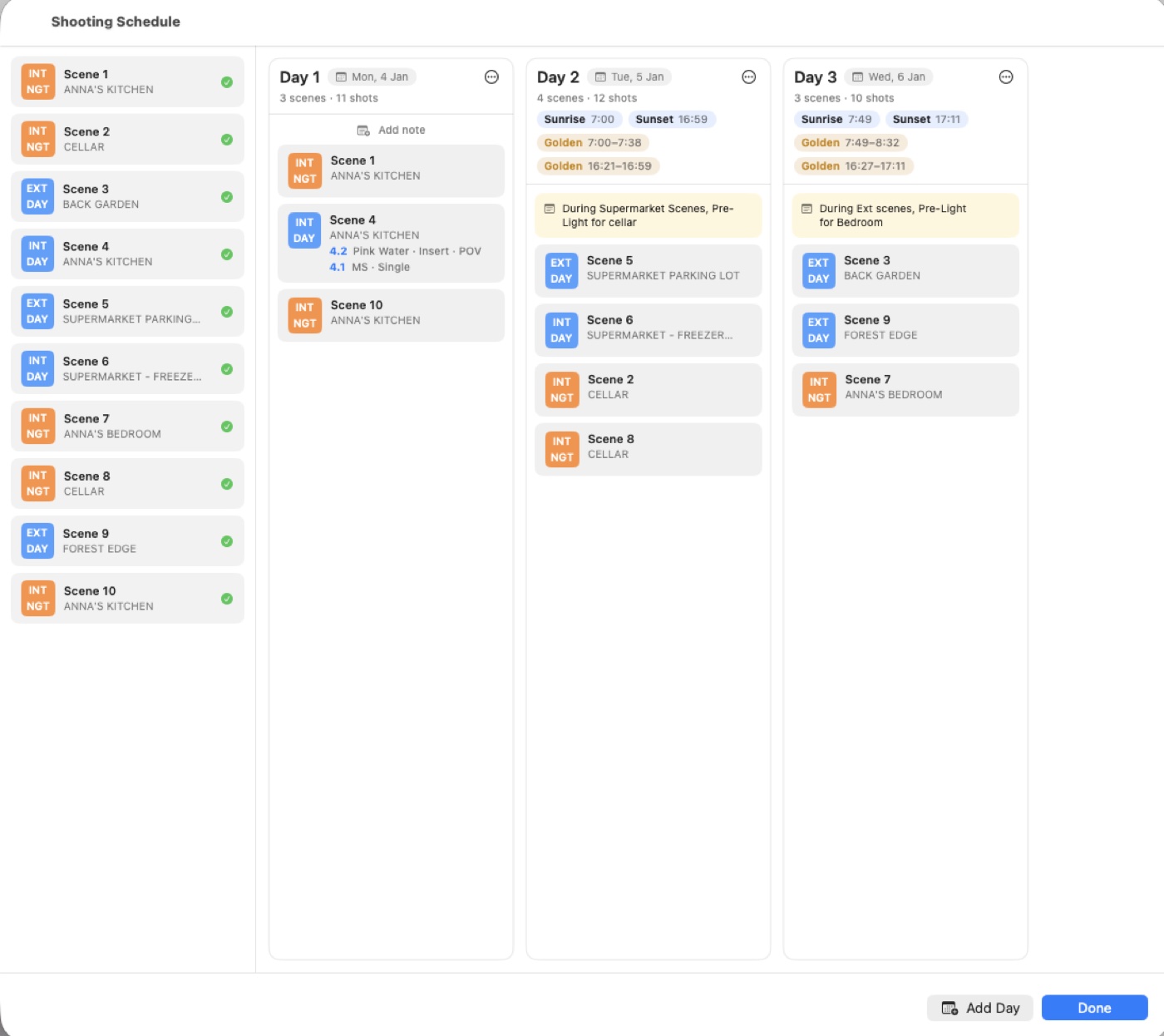Click the Add Day button
The image size is (1164, 1036).
pos(979,1008)
